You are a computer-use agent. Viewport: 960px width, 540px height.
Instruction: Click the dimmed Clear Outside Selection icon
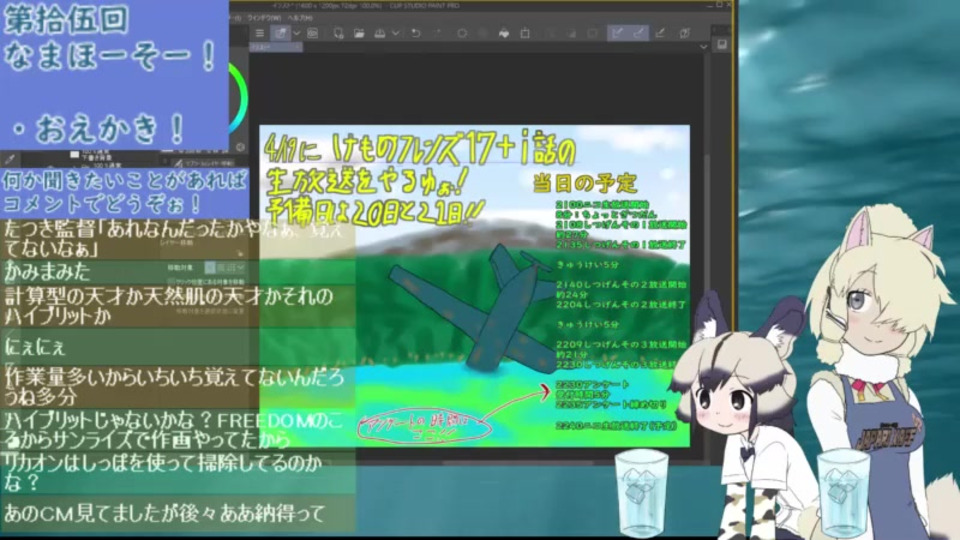coord(483,33)
